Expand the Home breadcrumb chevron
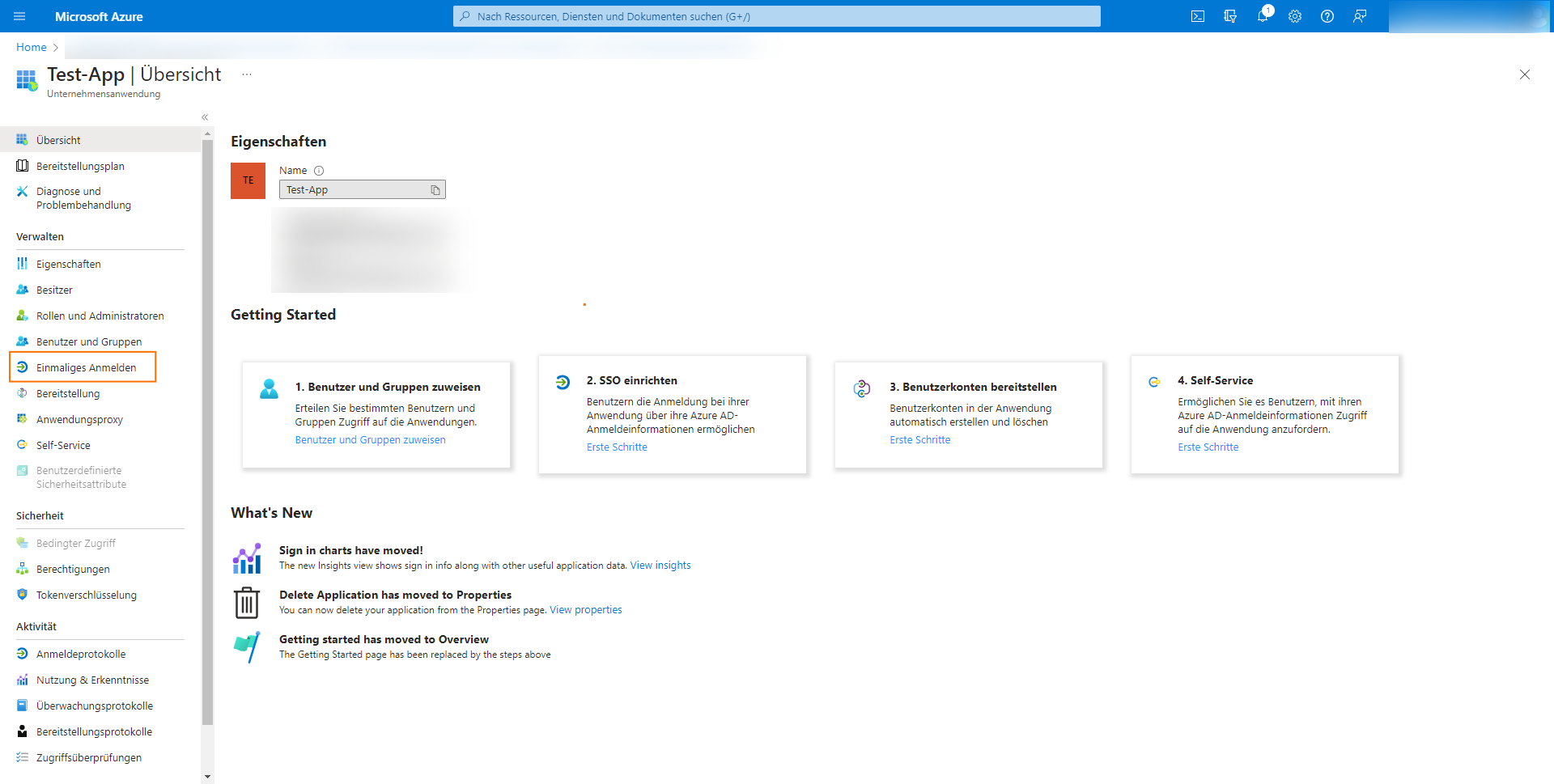Viewport: 1554px width, 784px height. tap(55, 47)
